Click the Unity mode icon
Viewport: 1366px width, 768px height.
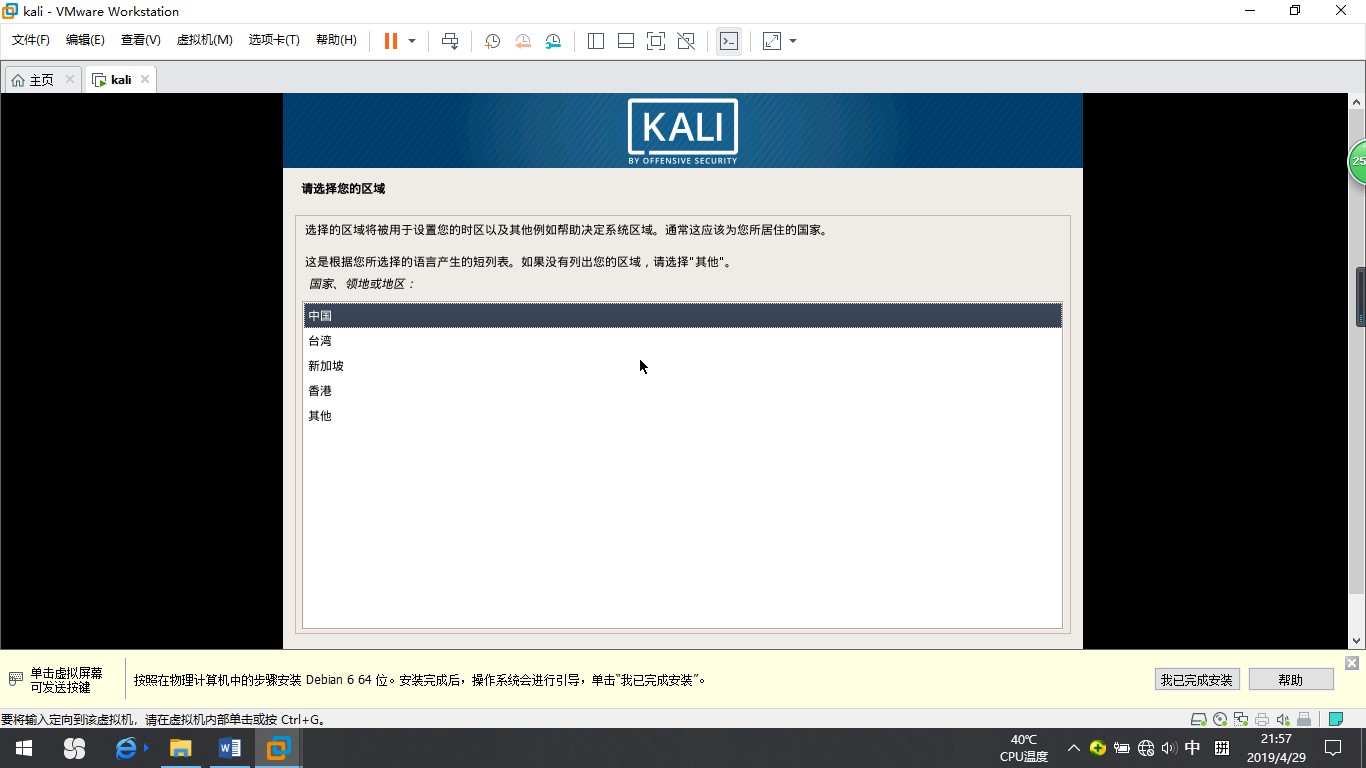686,41
